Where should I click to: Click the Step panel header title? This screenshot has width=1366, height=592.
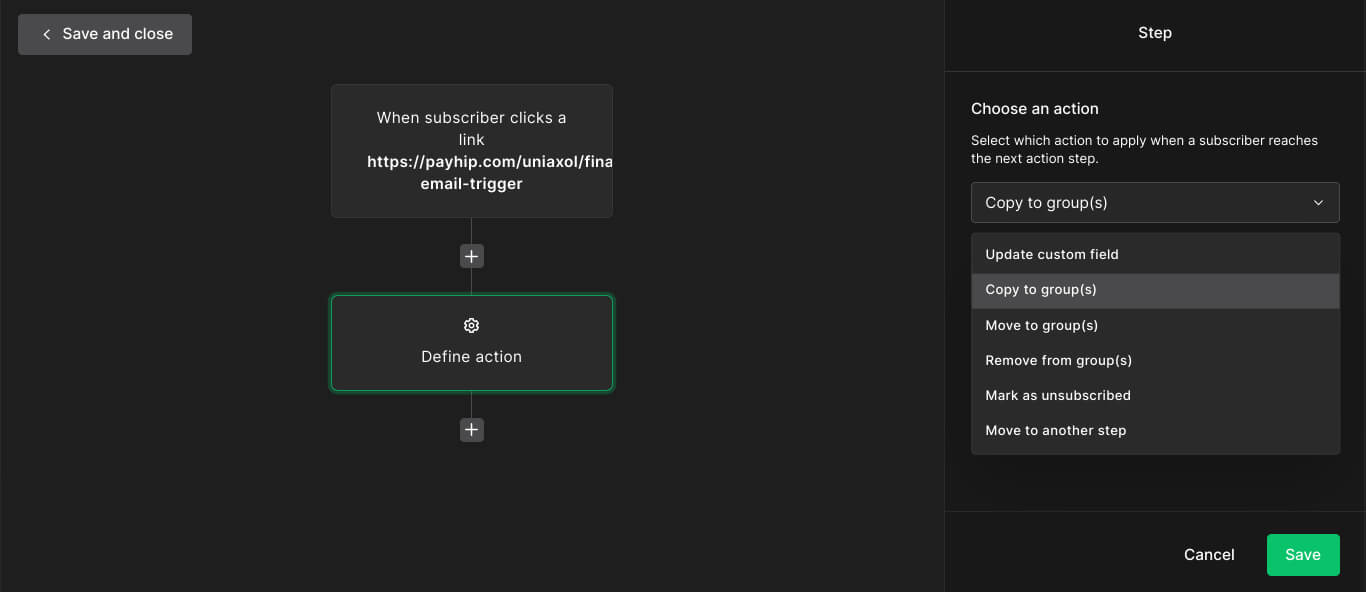click(x=1154, y=33)
